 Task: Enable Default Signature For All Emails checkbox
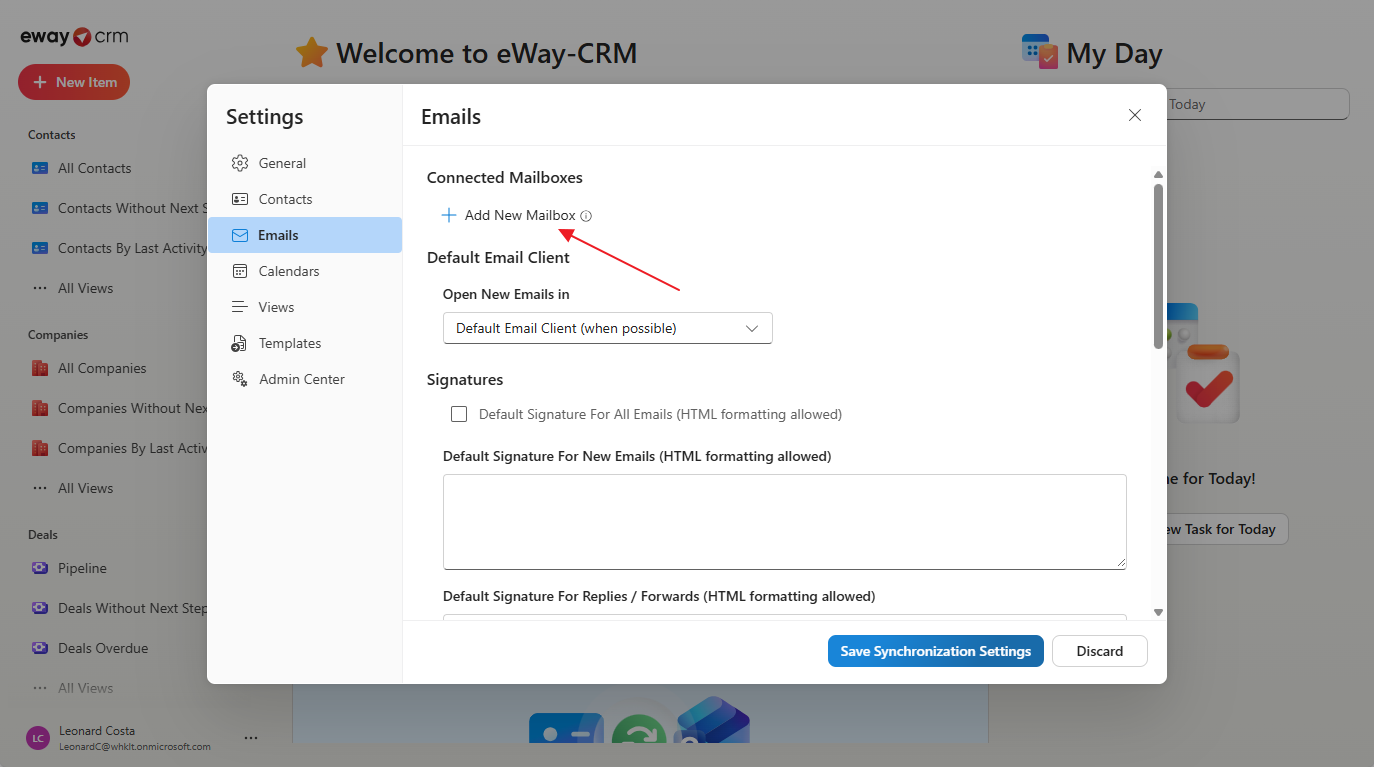click(459, 414)
